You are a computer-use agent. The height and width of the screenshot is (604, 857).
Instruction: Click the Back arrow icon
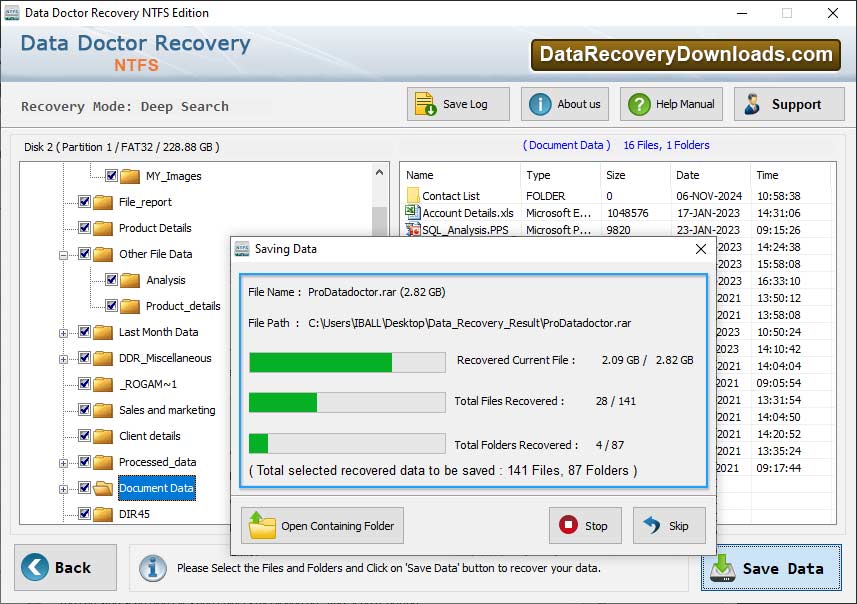tap(35, 567)
